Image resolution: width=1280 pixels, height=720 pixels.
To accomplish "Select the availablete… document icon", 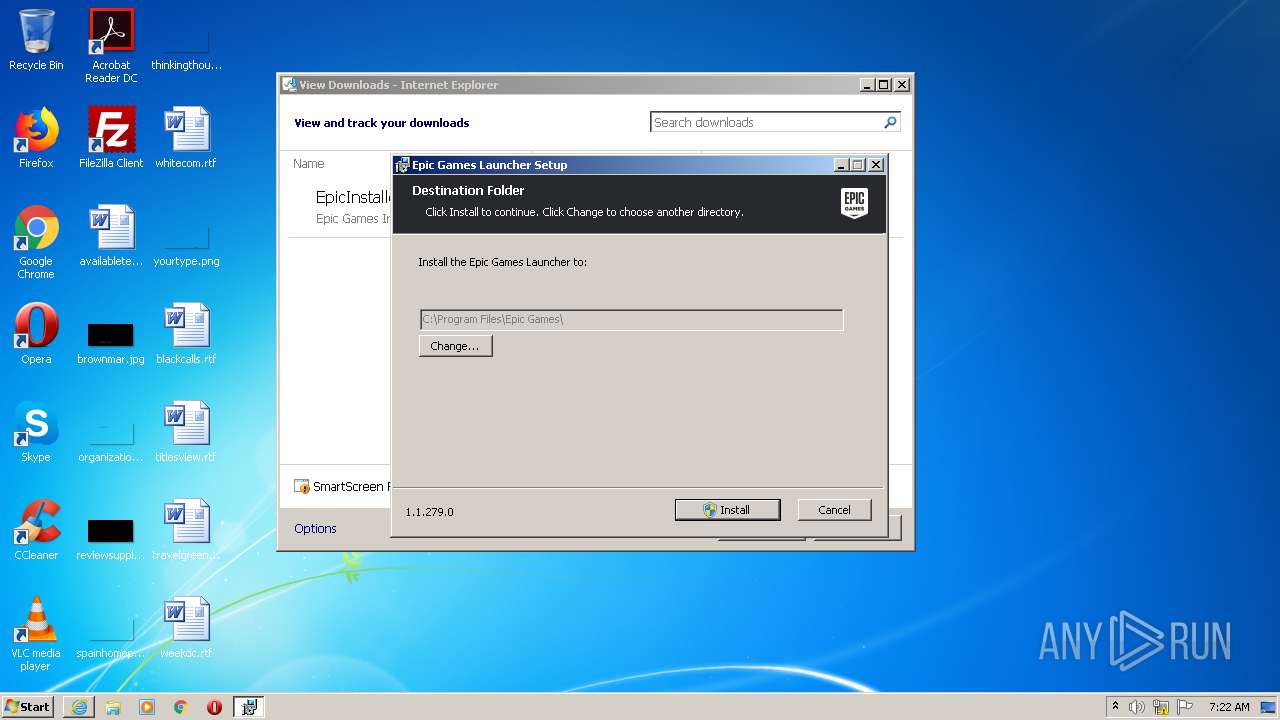I will (x=111, y=236).
